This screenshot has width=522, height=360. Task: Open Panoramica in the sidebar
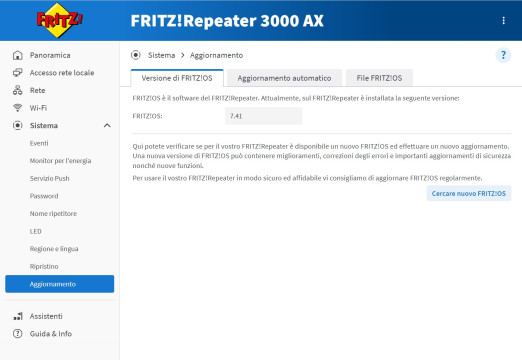tap(50, 55)
